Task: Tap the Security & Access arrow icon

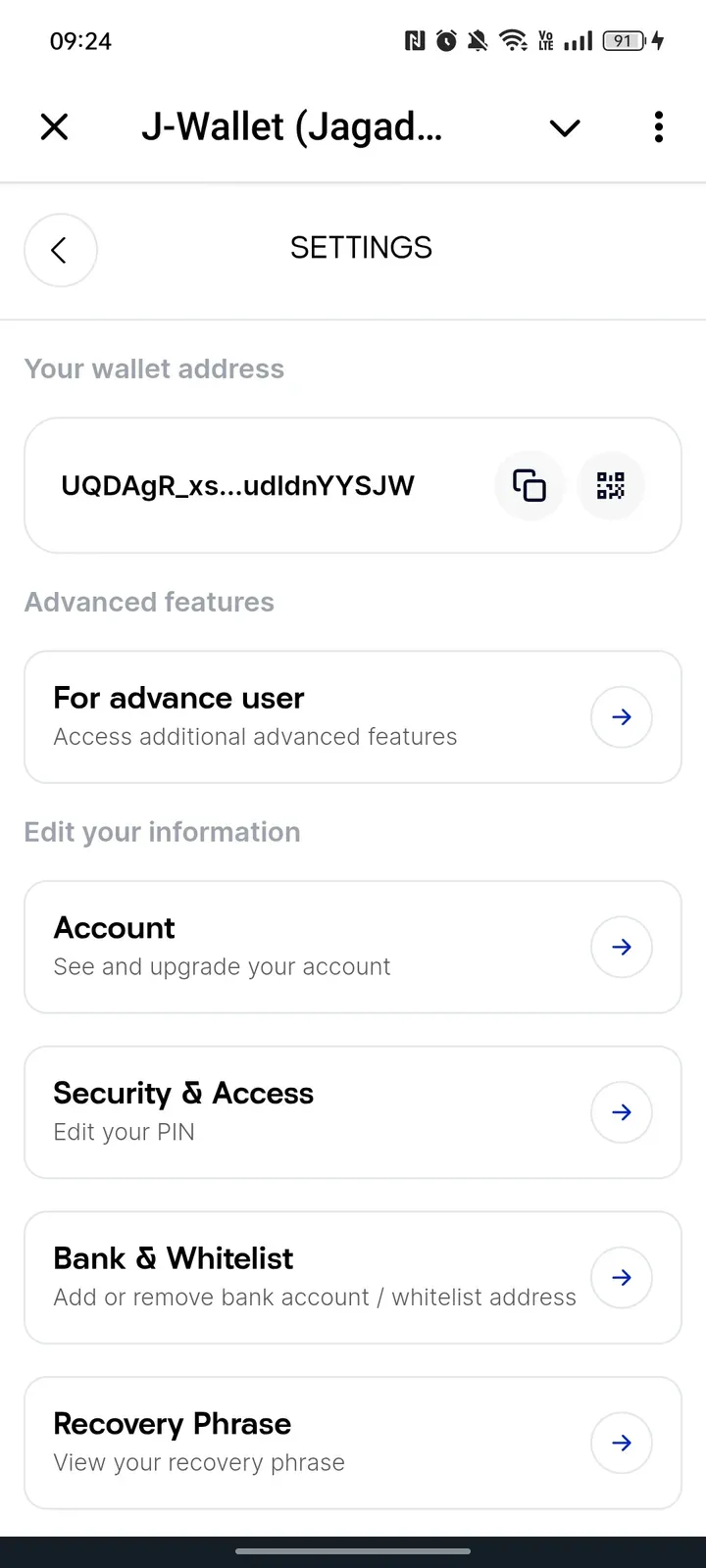Action: tap(622, 1112)
